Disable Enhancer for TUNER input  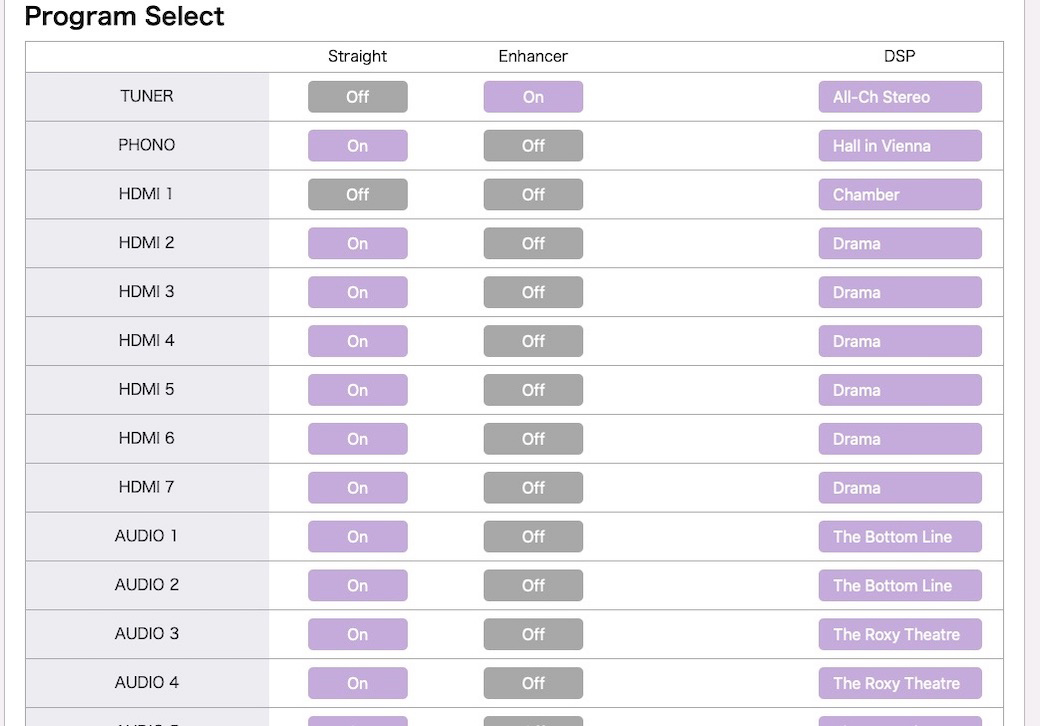[533, 97]
